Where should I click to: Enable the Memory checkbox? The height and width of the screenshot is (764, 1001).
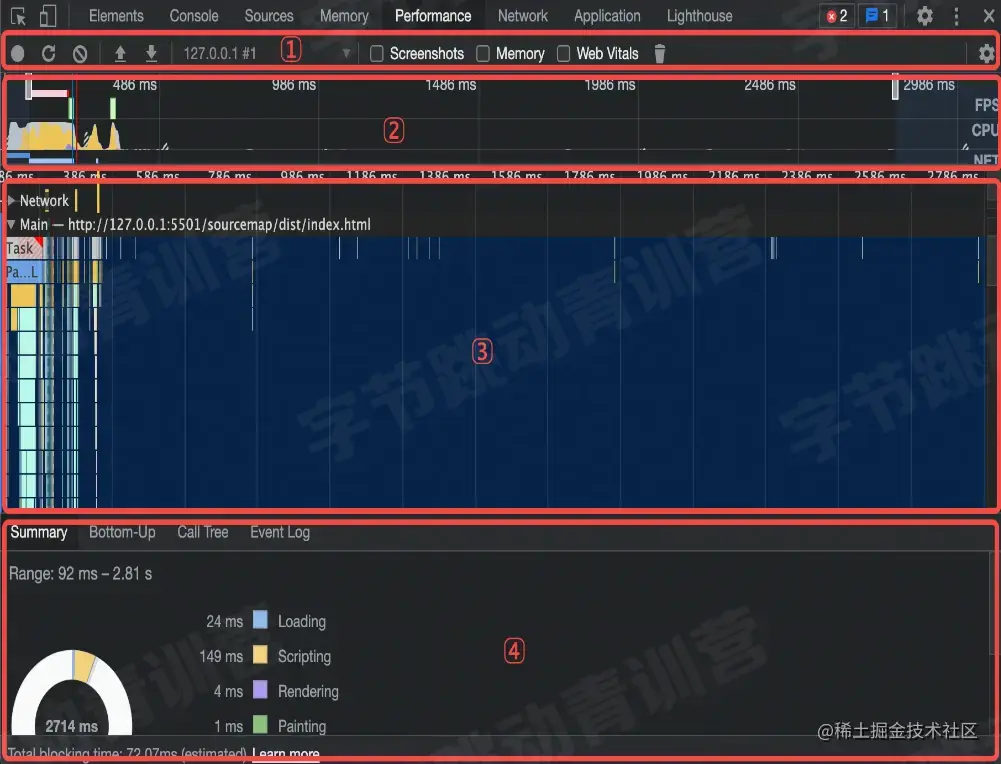[483, 54]
